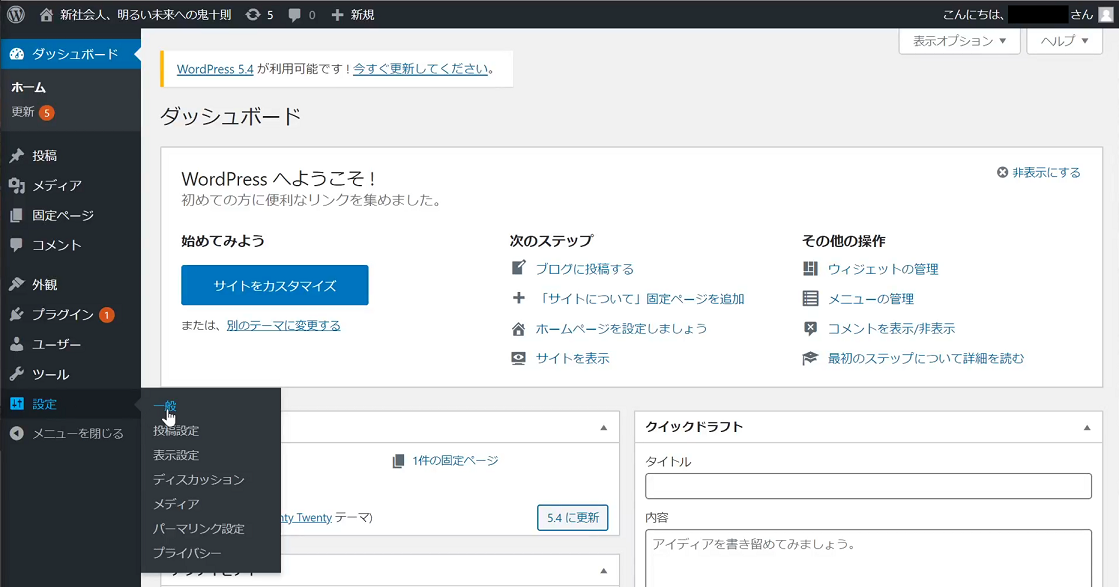Click the paintbrush icon next to 外観

click(x=16, y=285)
